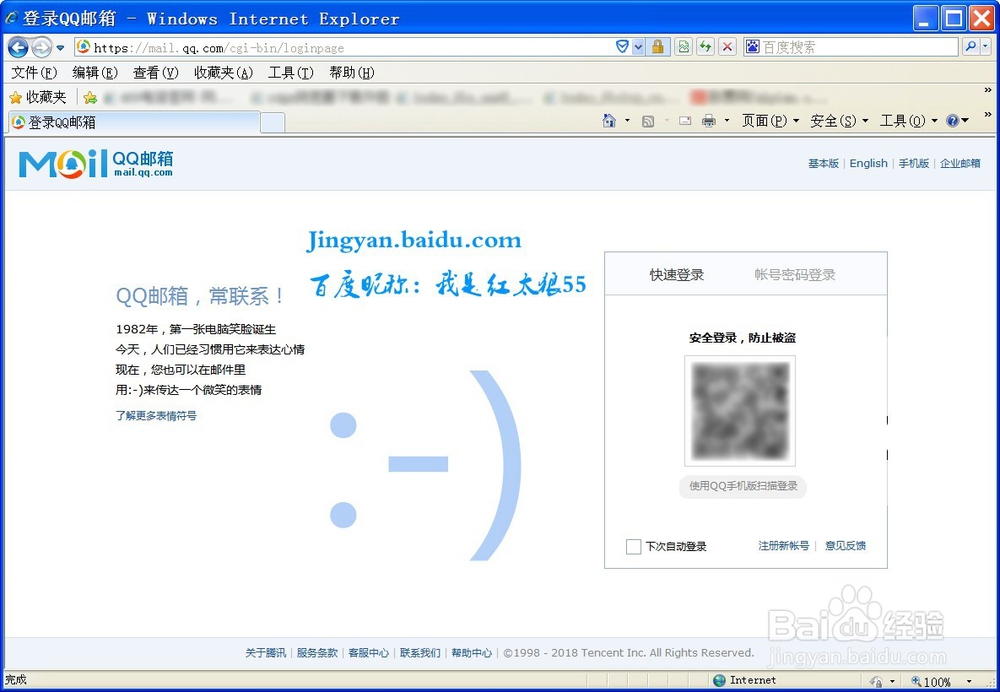The height and width of the screenshot is (692, 1000).
Task: Open the recent pages dropdown beside Forward
Action: (x=61, y=48)
